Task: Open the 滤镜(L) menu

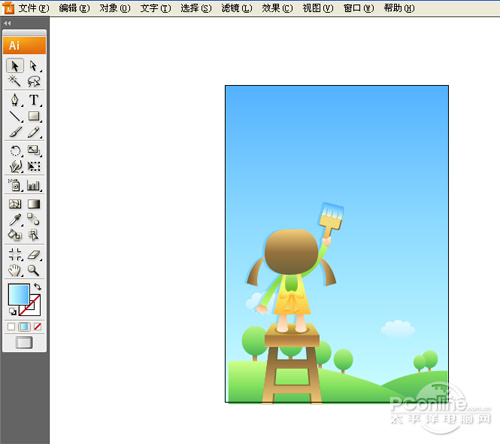Action: click(237, 8)
